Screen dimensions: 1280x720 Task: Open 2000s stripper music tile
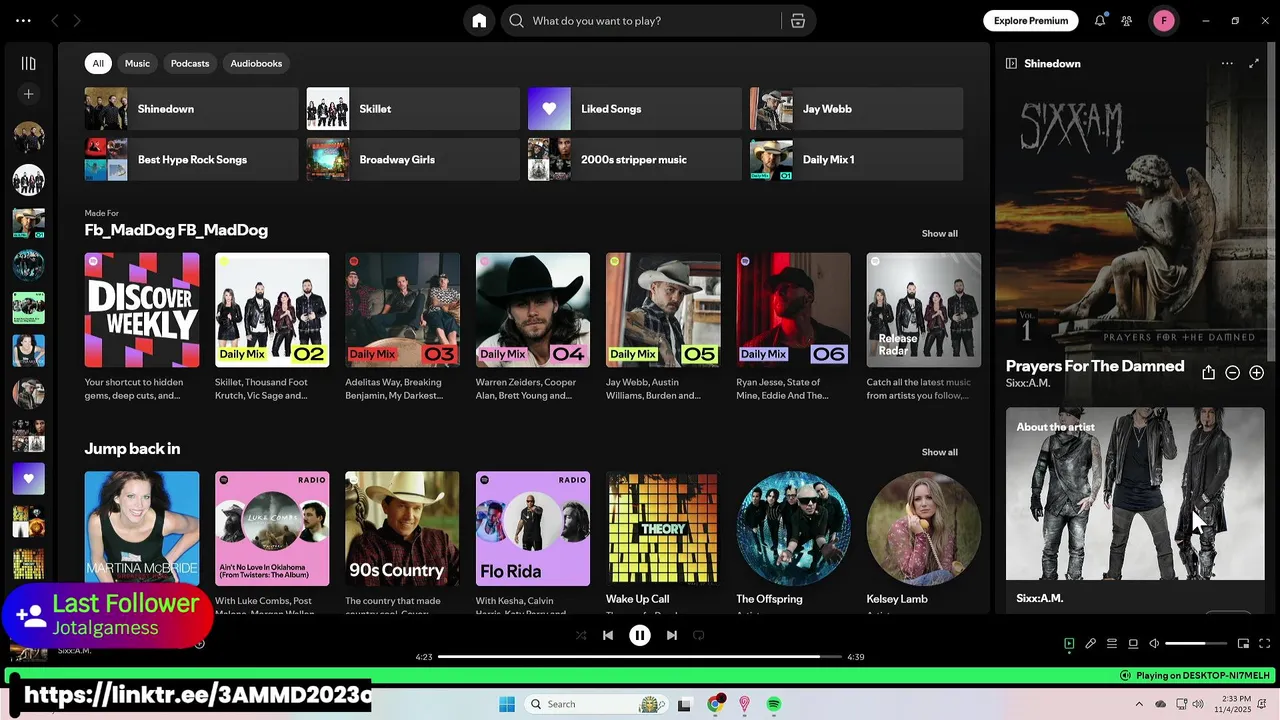635,160
